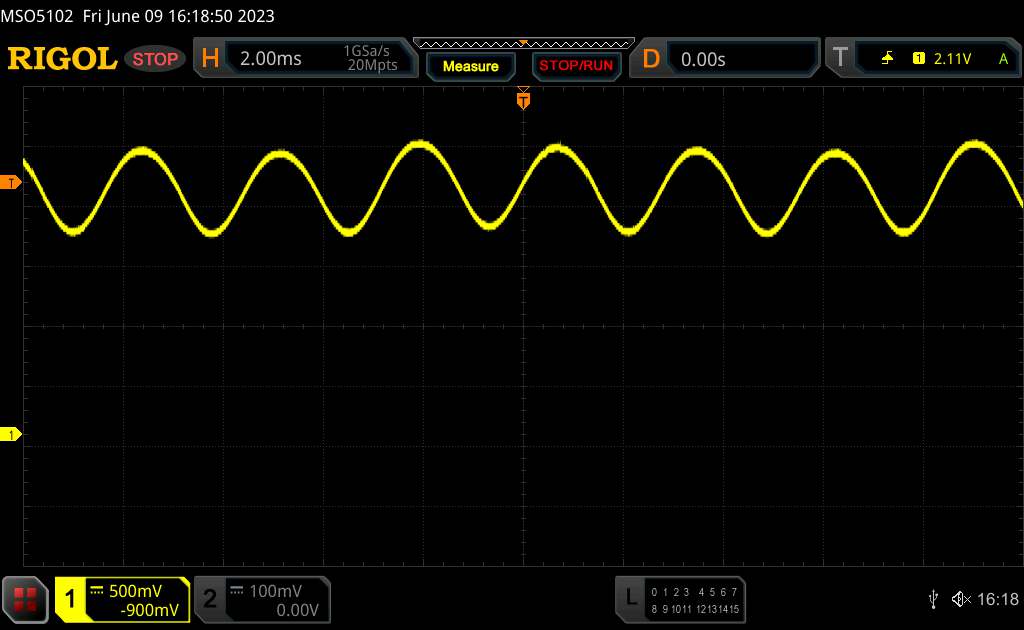Click the 16:18 clock display
The image size is (1024, 630).
click(998, 599)
